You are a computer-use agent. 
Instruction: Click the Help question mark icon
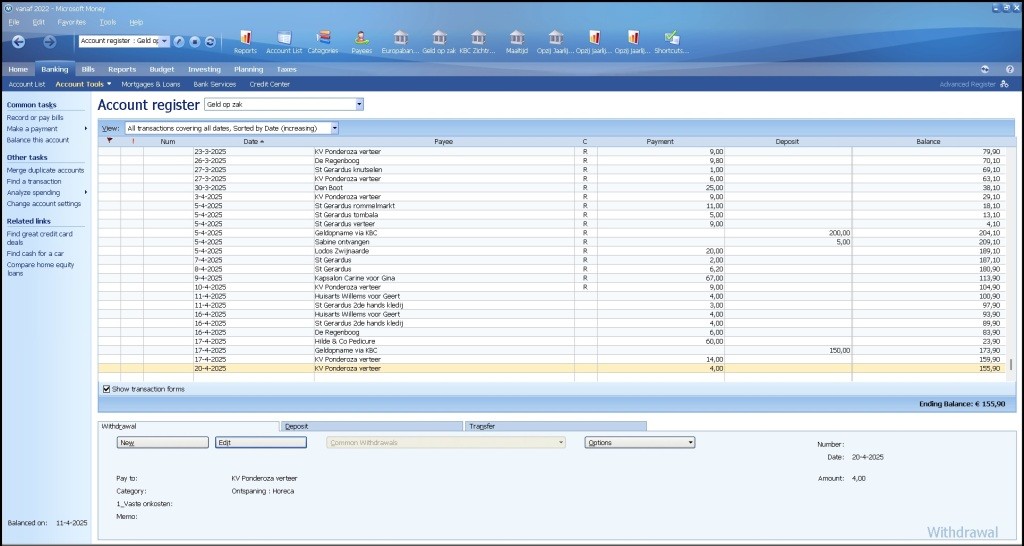point(1010,69)
